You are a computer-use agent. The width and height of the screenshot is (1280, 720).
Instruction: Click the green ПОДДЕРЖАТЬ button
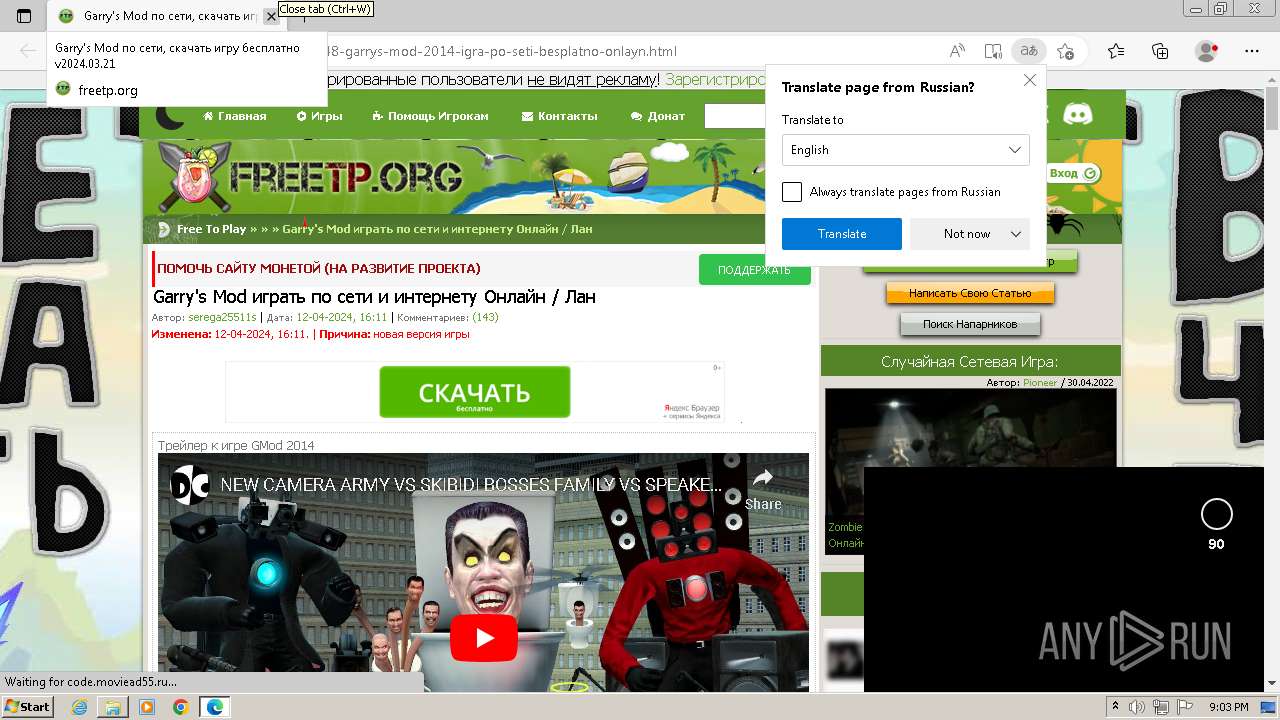pyautogui.click(x=754, y=270)
